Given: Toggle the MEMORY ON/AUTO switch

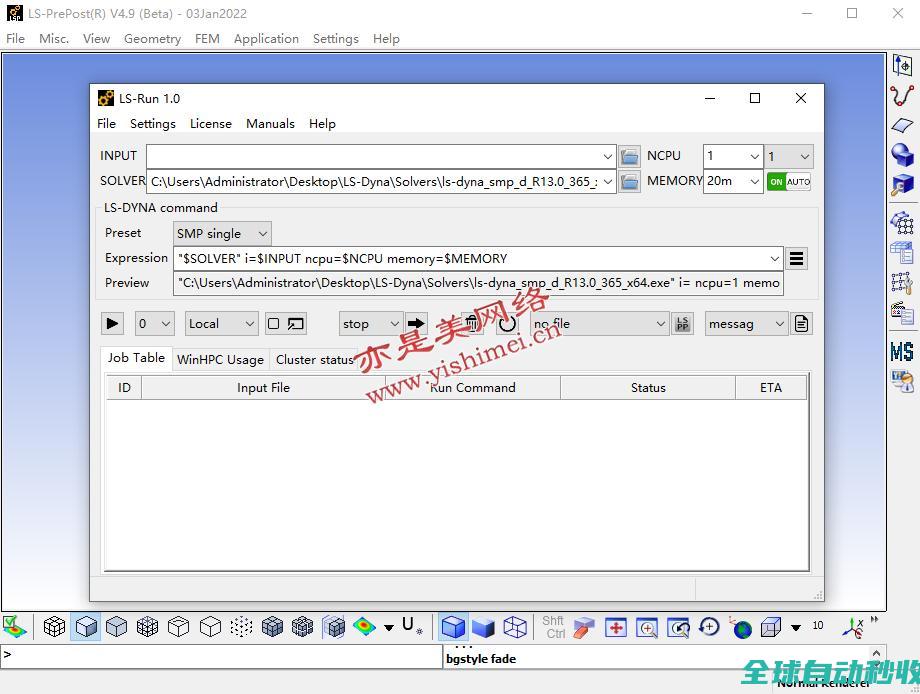Looking at the screenshot, I should 788,182.
